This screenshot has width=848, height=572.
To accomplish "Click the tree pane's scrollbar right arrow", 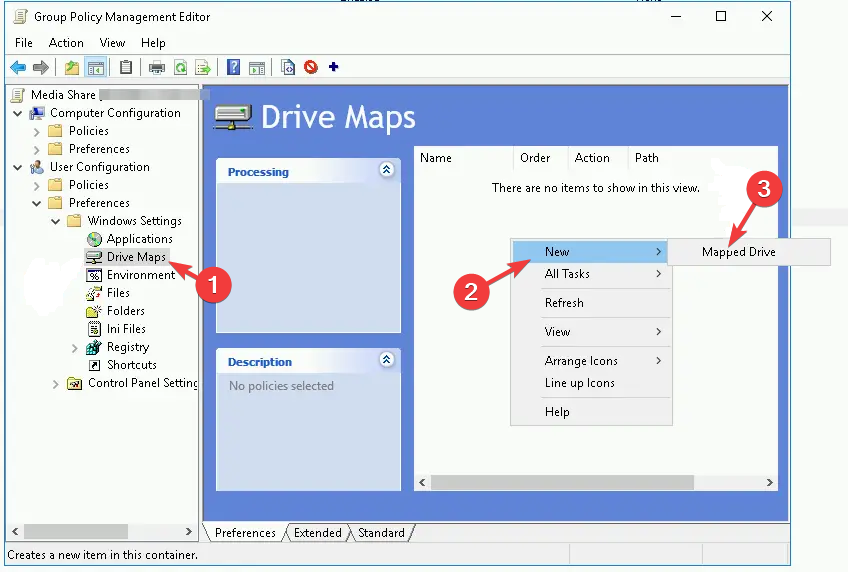I will (188, 531).
